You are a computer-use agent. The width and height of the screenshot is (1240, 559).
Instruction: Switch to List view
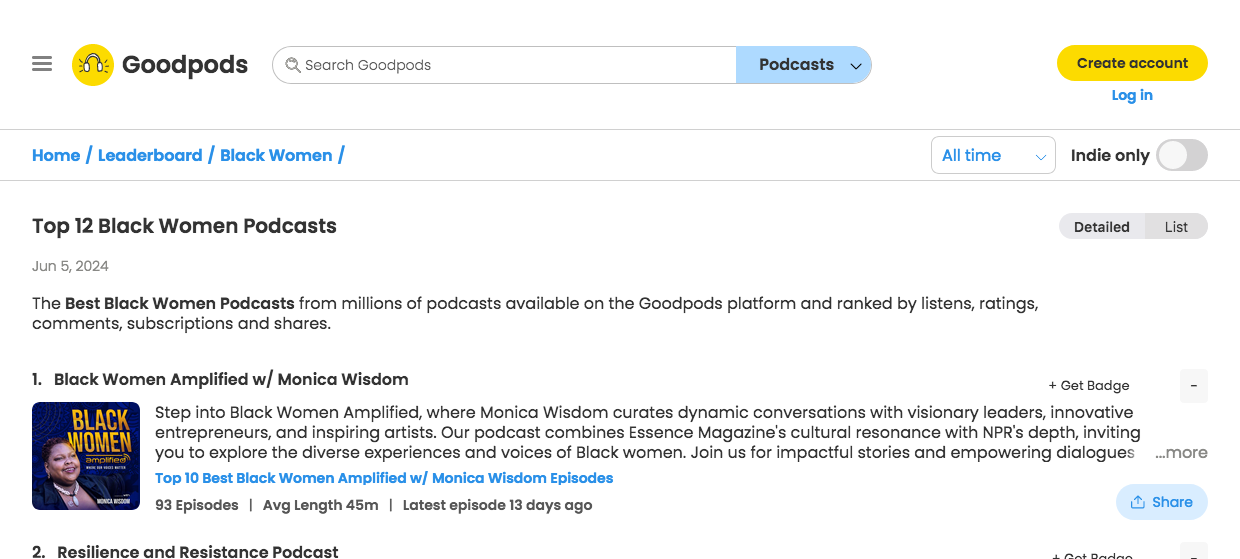click(x=1176, y=227)
